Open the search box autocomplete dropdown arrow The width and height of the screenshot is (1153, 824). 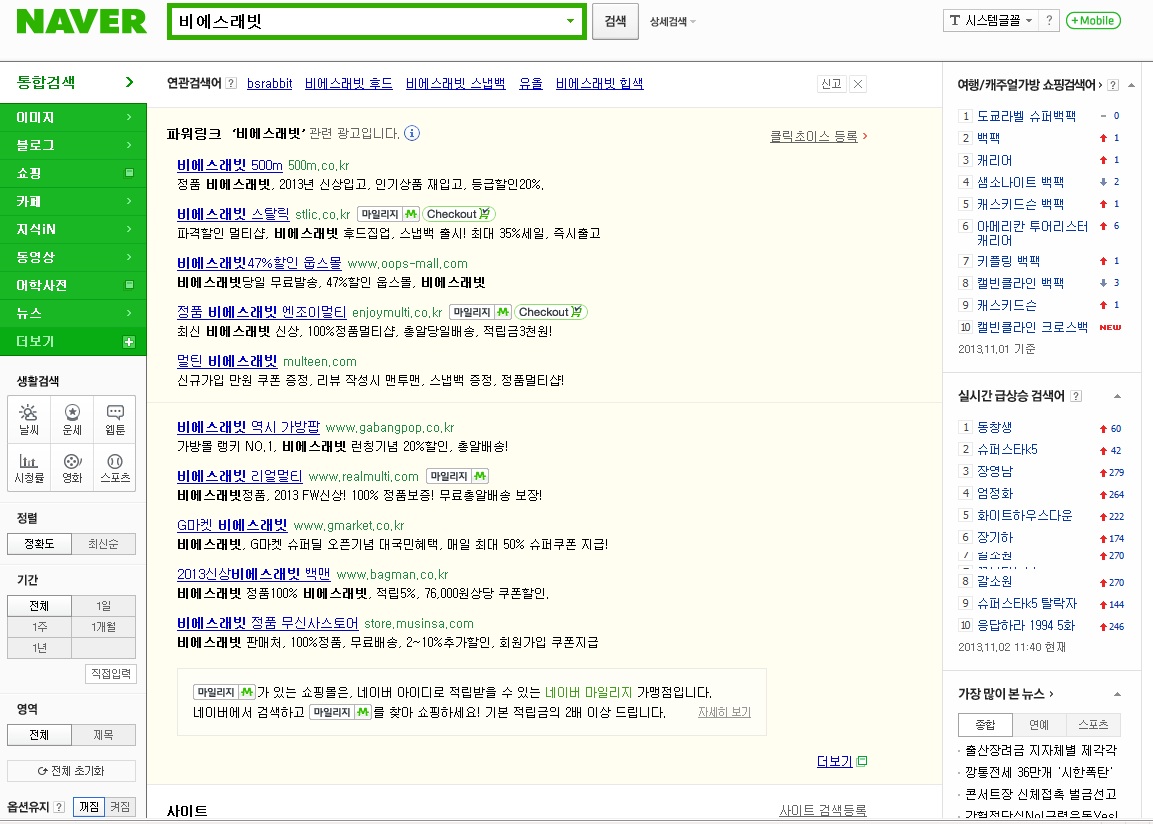tap(570, 21)
